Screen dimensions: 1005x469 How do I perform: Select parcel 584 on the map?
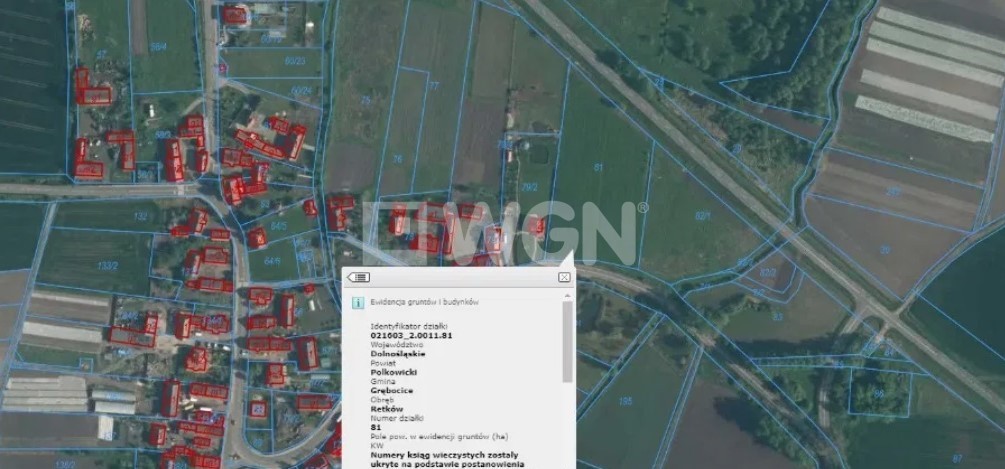coord(158,46)
